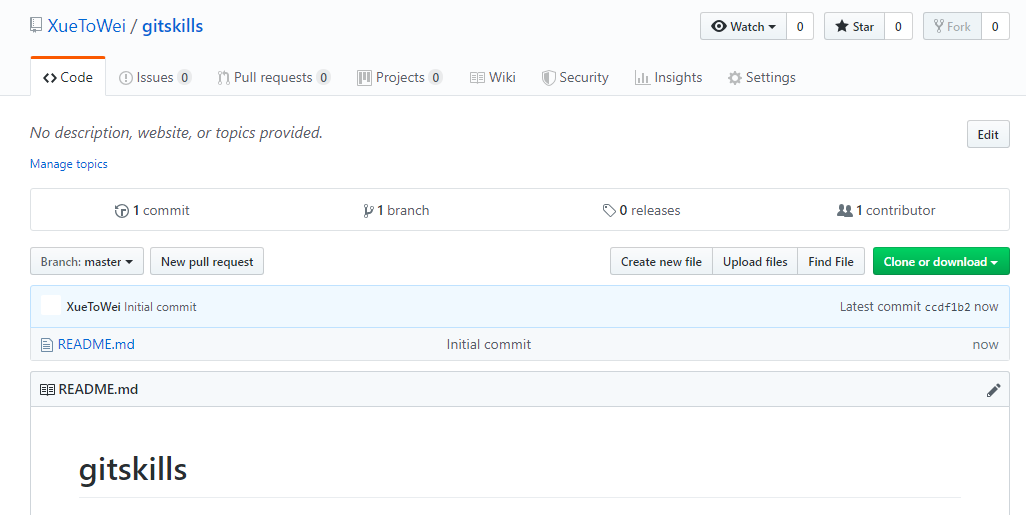Open the XueToWei owner link in title
The height and width of the screenshot is (515, 1026).
86,26
